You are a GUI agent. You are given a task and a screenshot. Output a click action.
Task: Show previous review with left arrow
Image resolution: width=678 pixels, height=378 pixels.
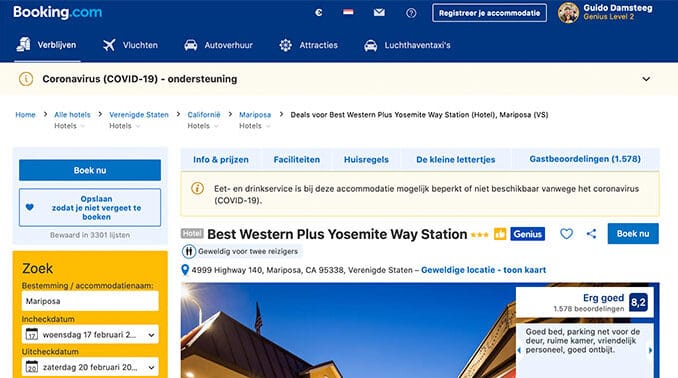[519, 350]
